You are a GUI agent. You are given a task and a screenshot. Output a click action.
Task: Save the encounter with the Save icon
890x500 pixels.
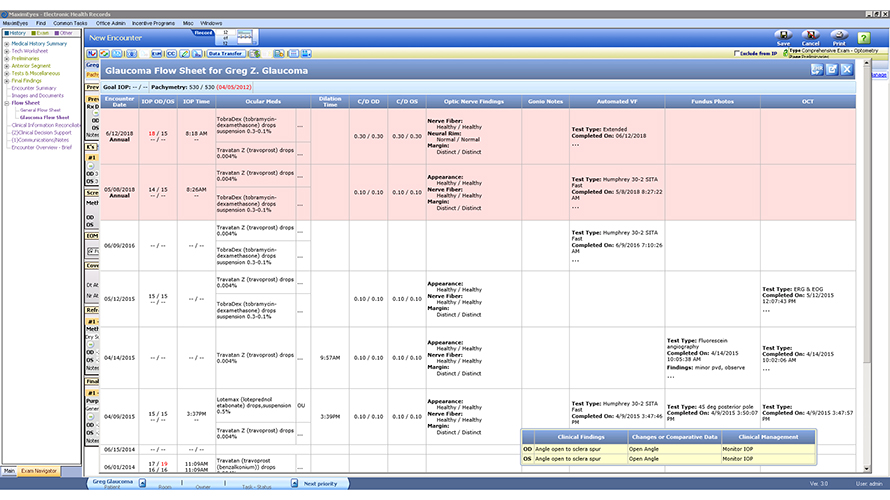(783, 35)
